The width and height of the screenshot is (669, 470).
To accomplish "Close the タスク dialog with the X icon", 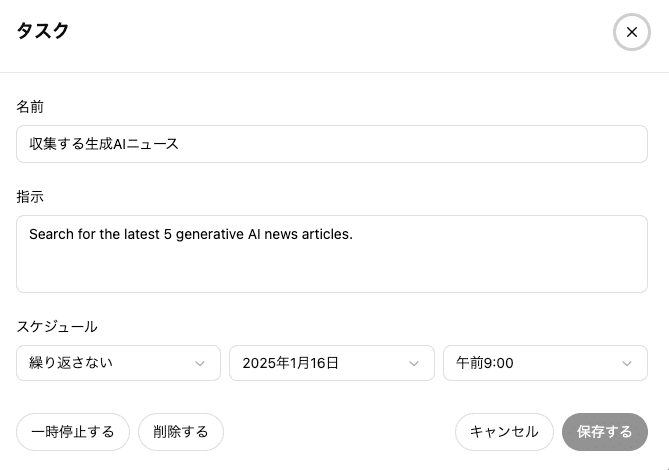I will point(631,32).
